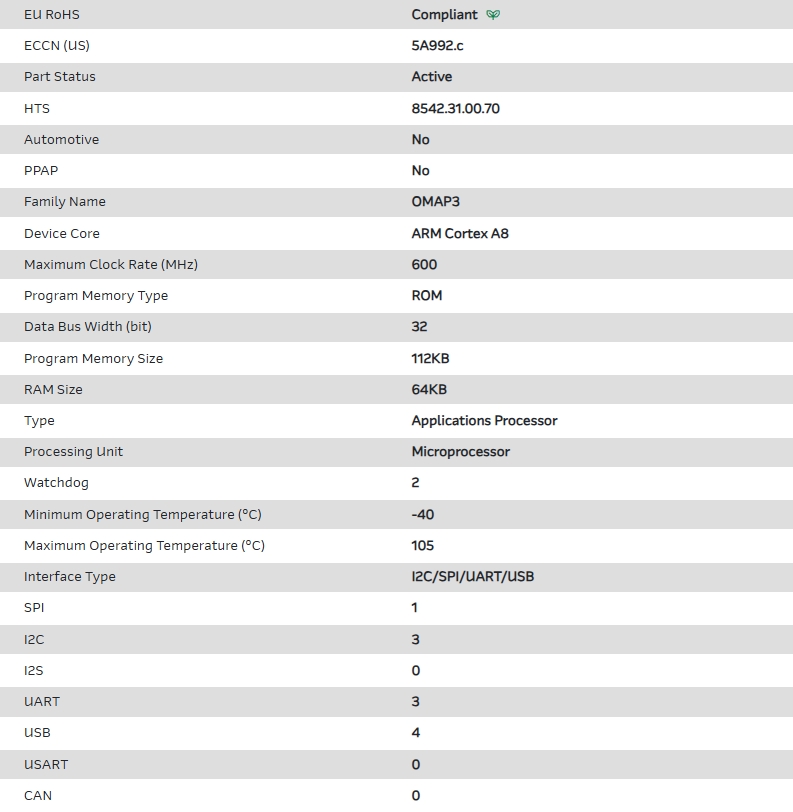This screenshot has width=793, height=812.
Task: Click the Part Status Active value
Action: pyautogui.click(x=432, y=77)
